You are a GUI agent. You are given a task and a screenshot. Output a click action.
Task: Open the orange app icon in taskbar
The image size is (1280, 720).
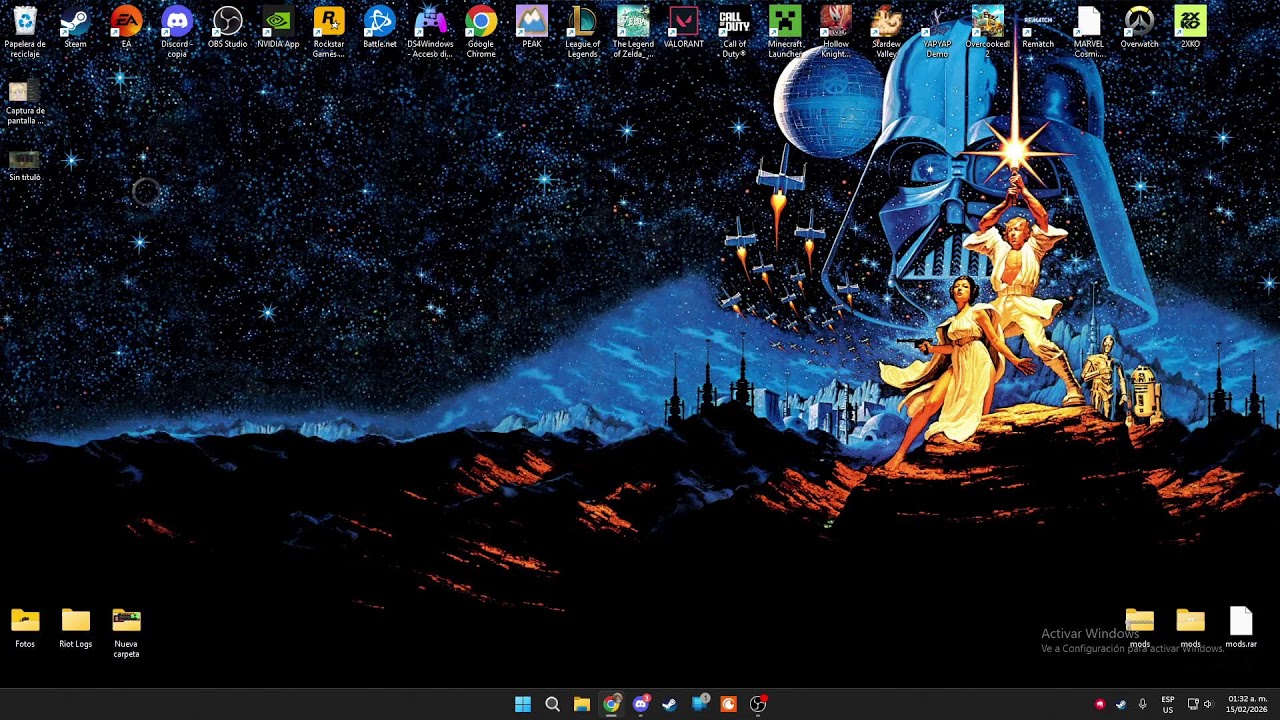pos(728,704)
